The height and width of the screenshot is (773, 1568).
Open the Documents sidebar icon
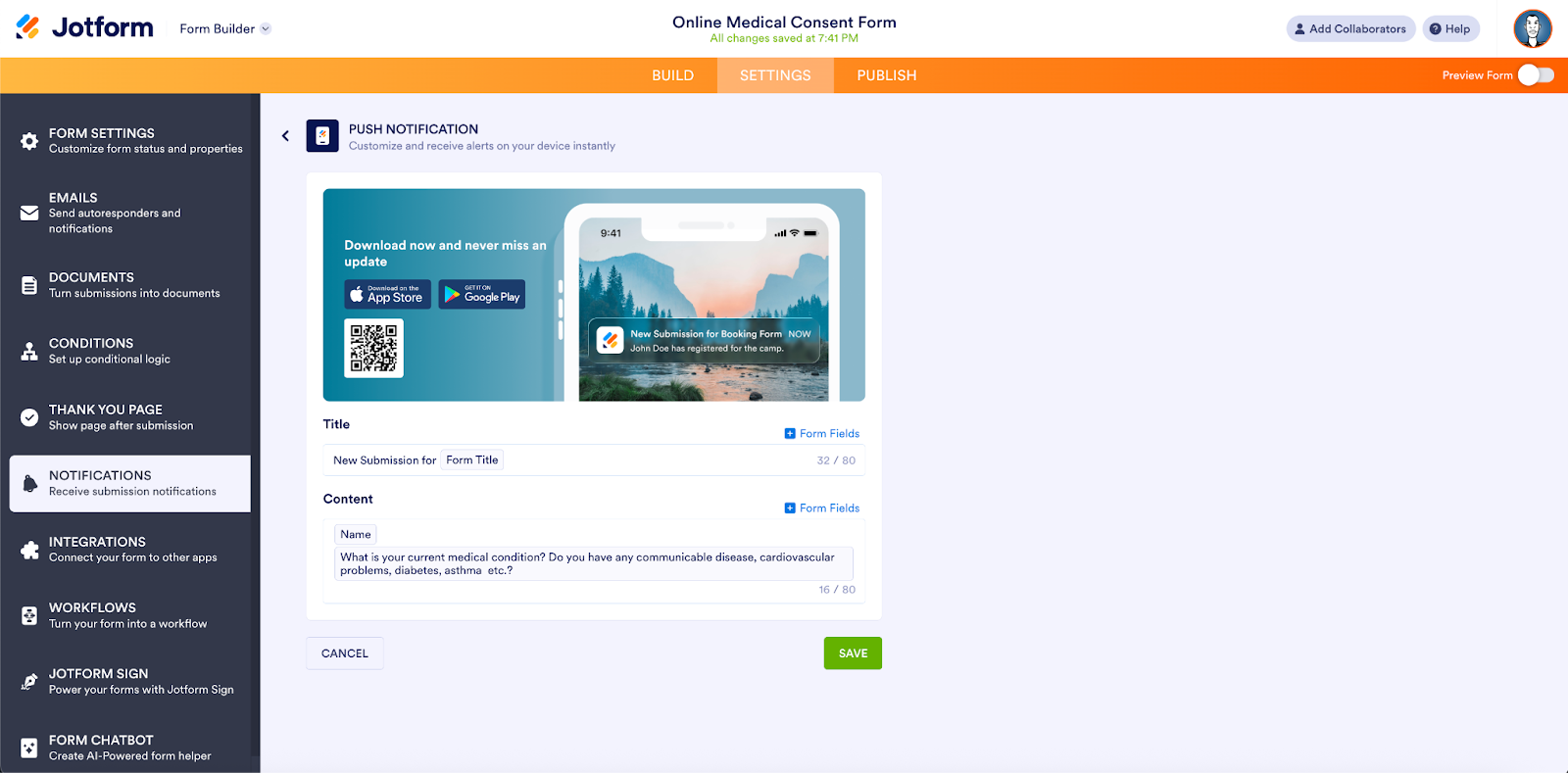click(29, 285)
